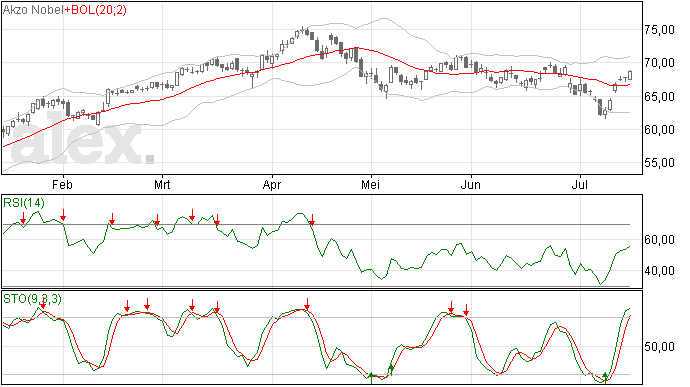Click the Mrt month label
This screenshot has height=387, width=690.
(x=162, y=184)
